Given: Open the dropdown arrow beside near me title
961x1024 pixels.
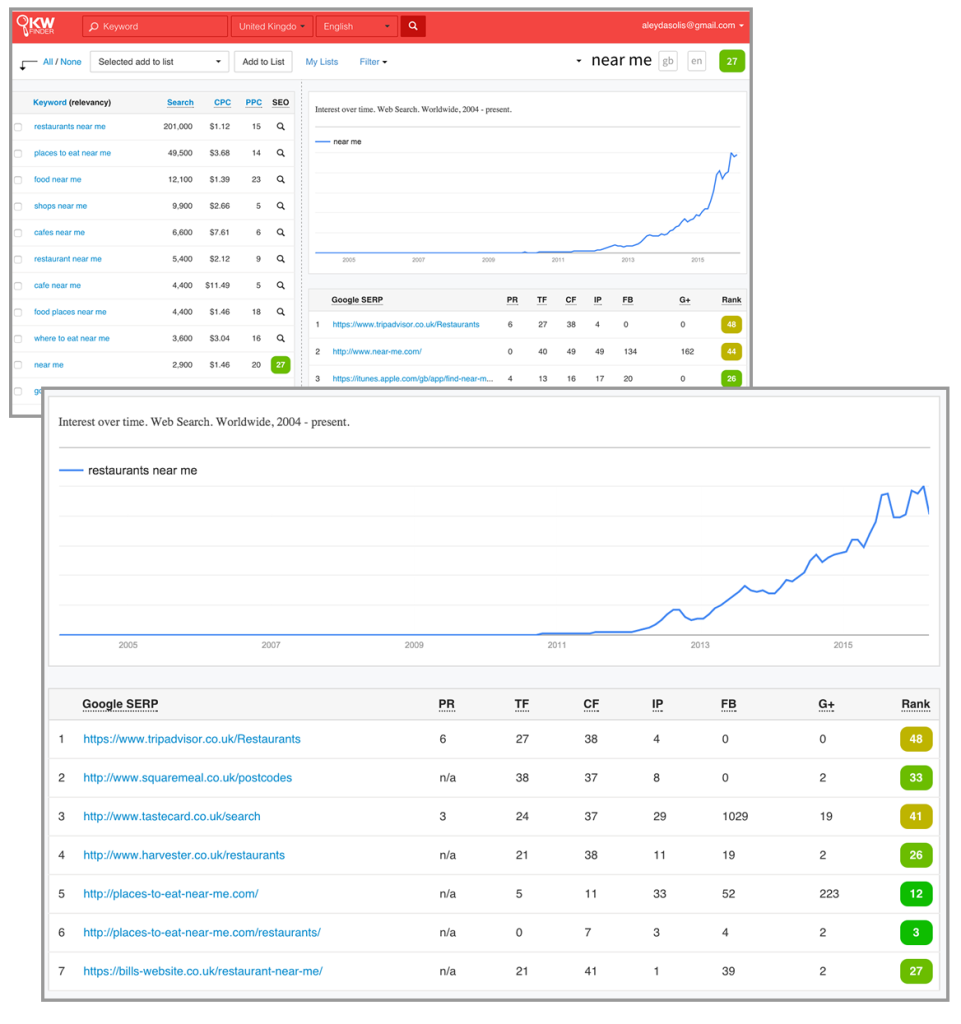Looking at the screenshot, I should click(578, 61).
